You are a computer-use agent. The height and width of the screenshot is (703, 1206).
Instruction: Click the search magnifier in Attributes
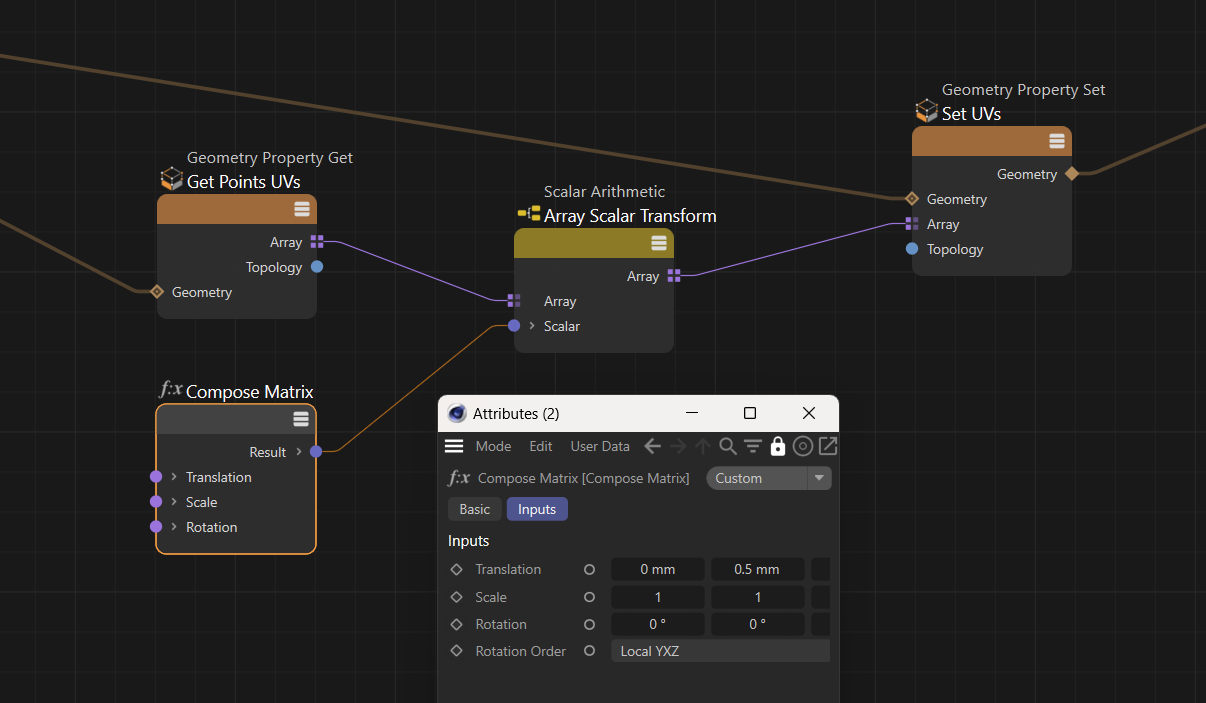pyautogui.click(x=728, y=446)
